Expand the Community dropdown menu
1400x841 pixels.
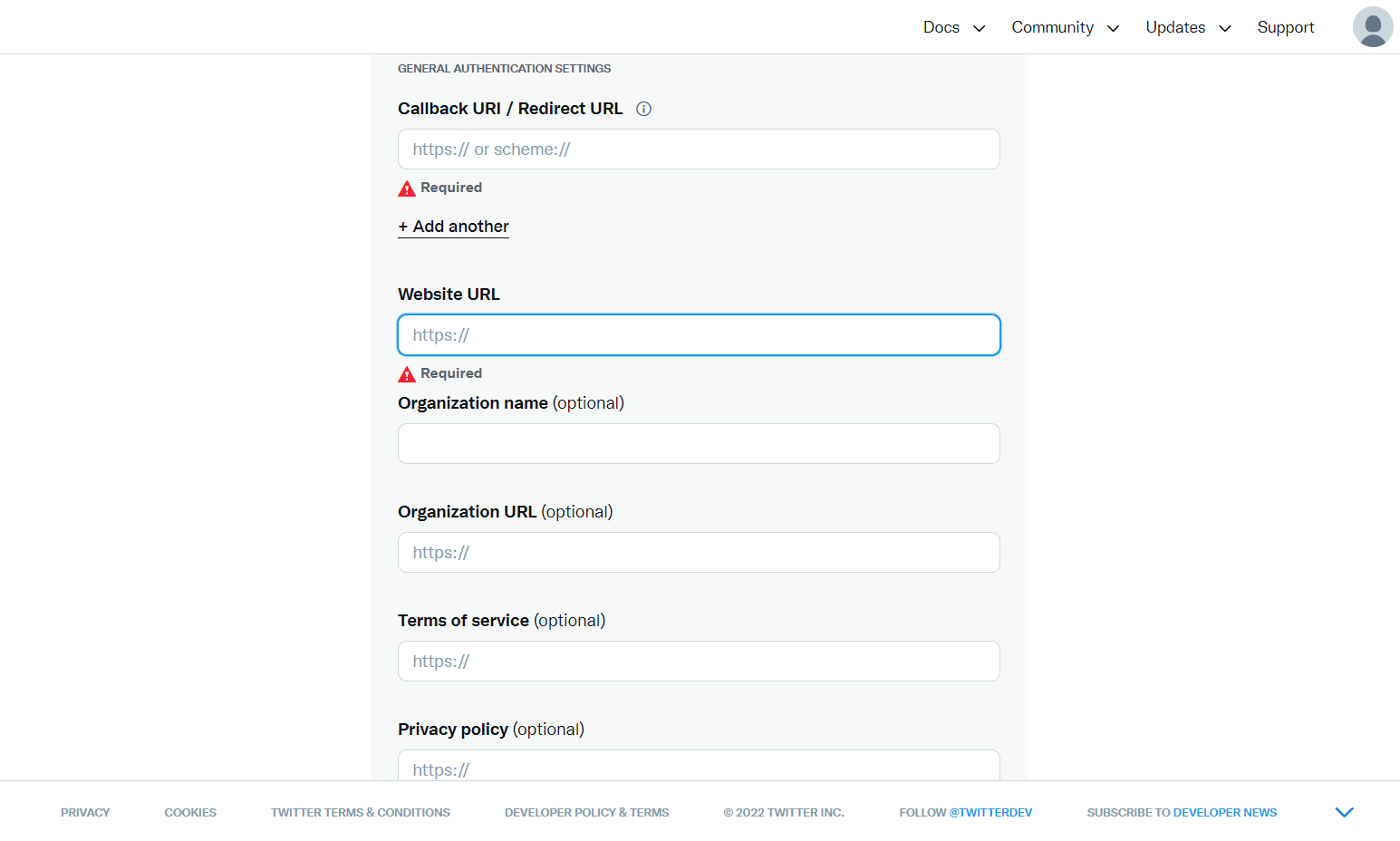[x=1065, y=27]
